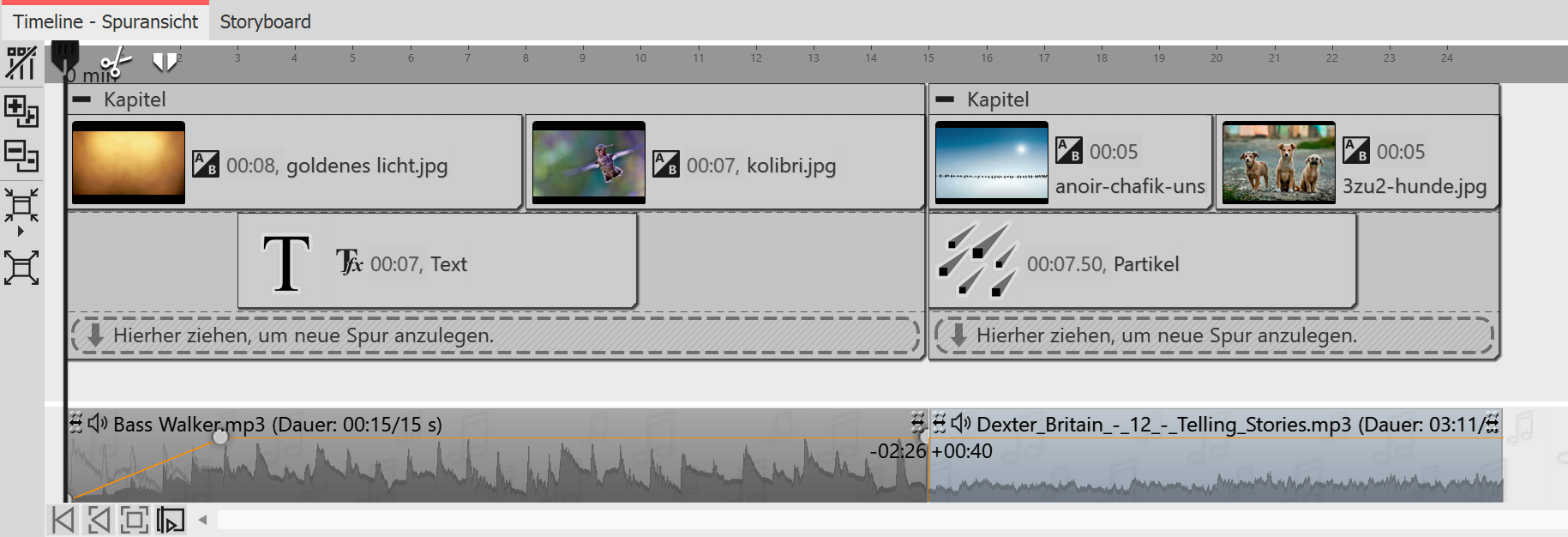Click the '3zu2-hunde.jpg' file name
The height and width of the screenshot is (537, 1568).
tap(1415, 186)
